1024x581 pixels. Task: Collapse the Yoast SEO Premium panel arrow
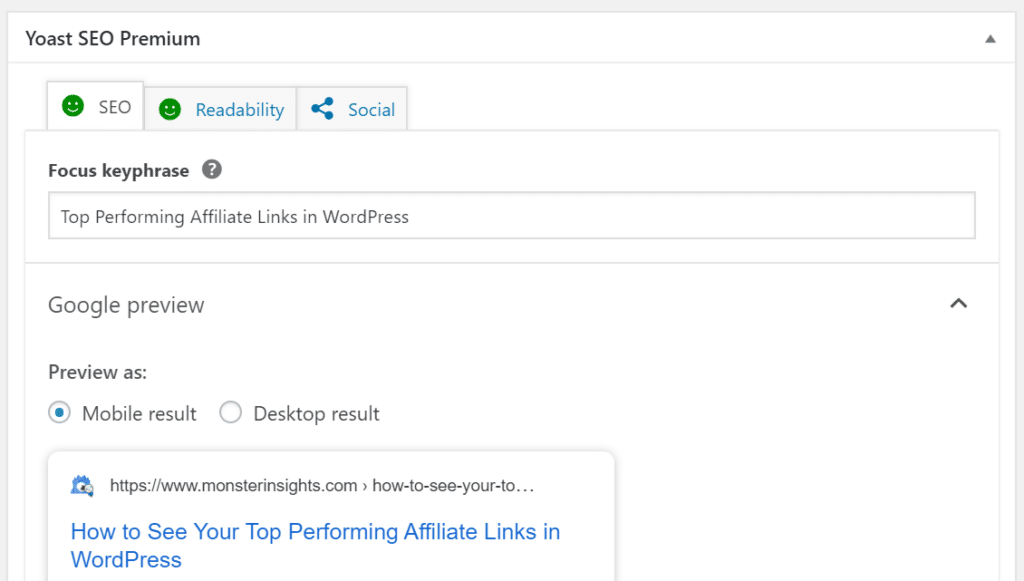click(990, 39)
